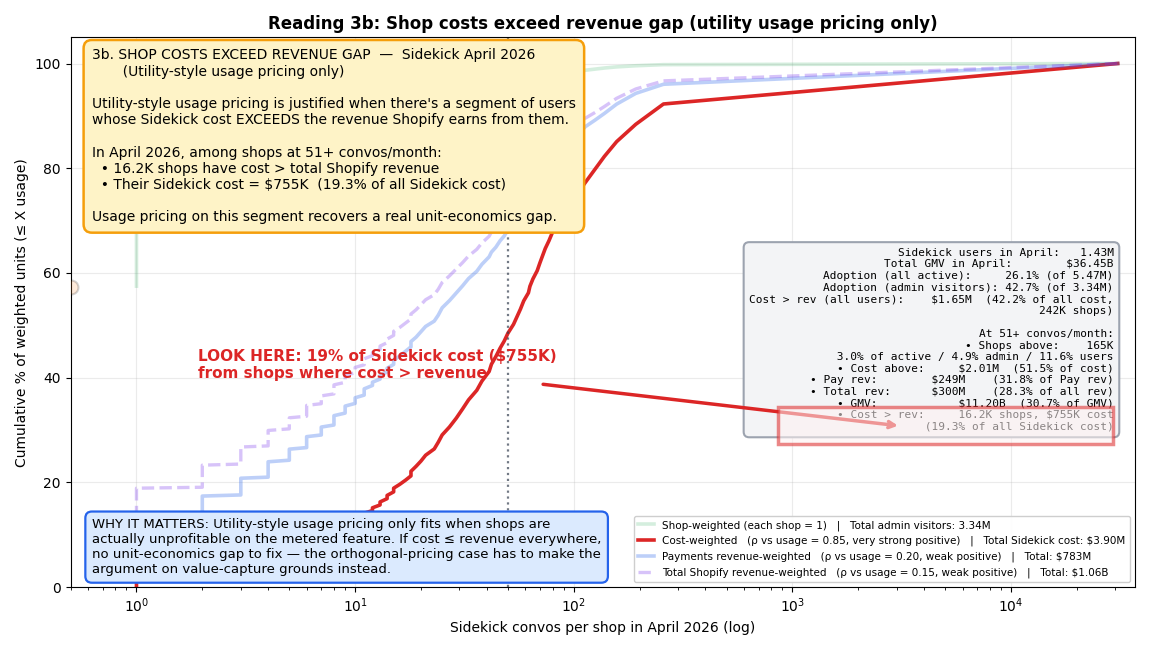The height and width of the screenshot is (650, 1150).
Task: Click the stats line "242K shops)"
Action: point(1076,310)
